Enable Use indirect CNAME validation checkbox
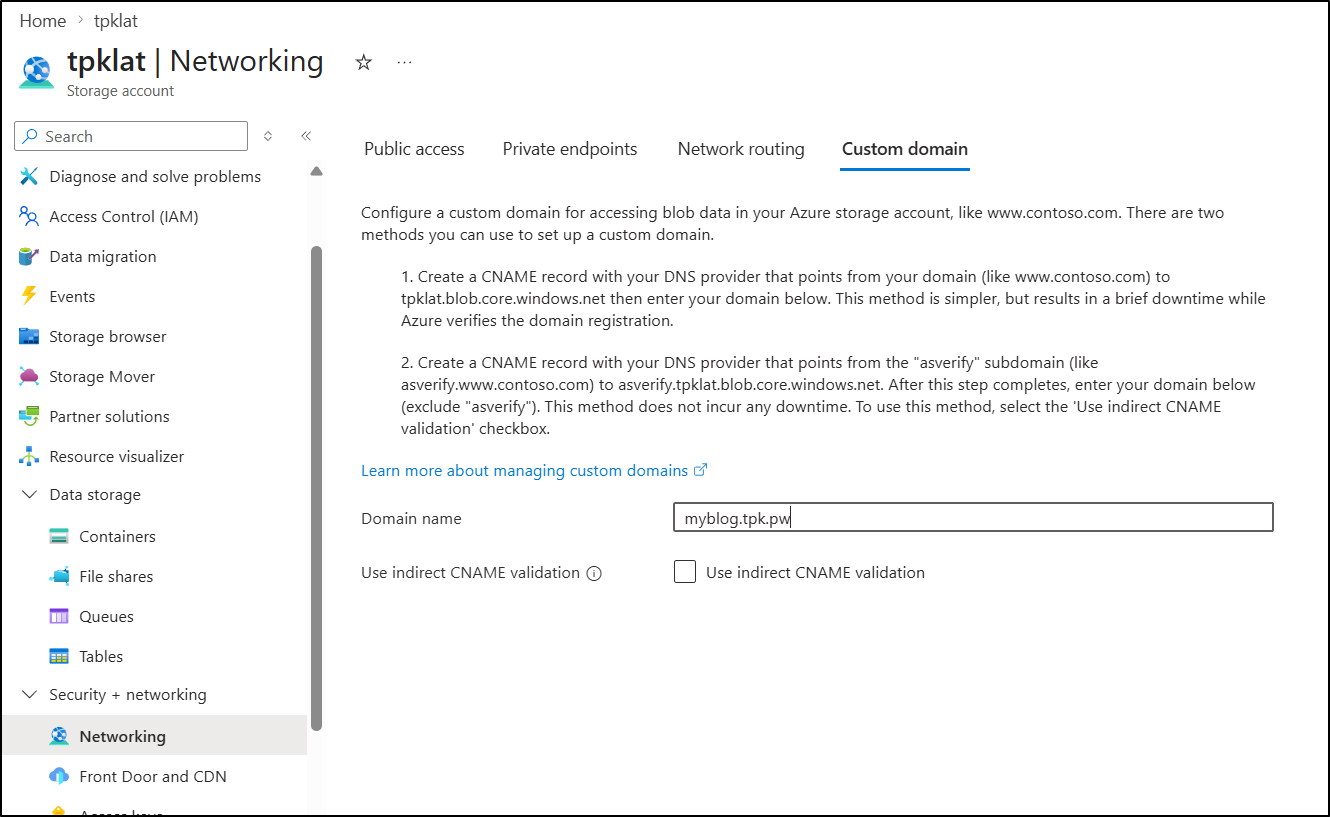Screen dimensions: 1330x817 (685, 572)
